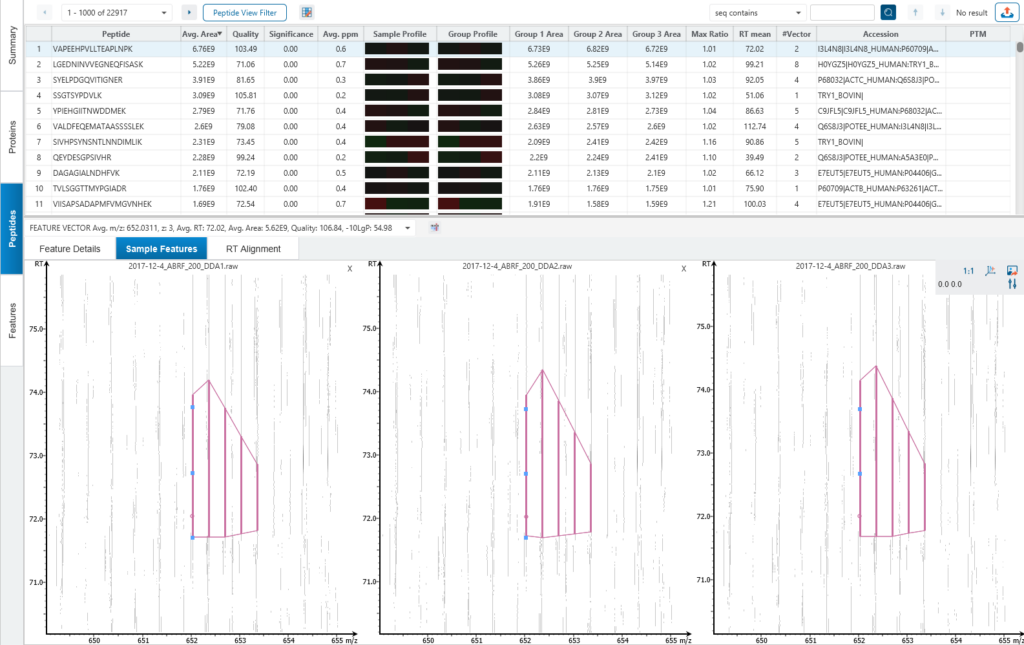Switch to the Features side tab

click(x=12, y=320)
